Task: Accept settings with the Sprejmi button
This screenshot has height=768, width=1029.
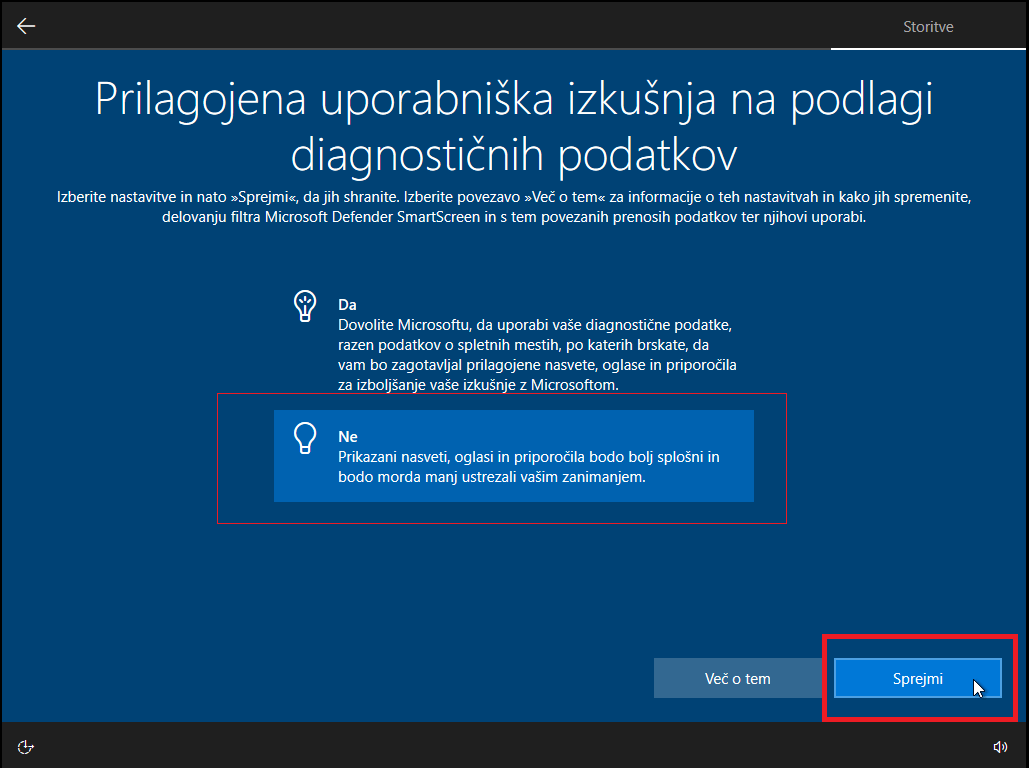Action: [x=917, y=678]
